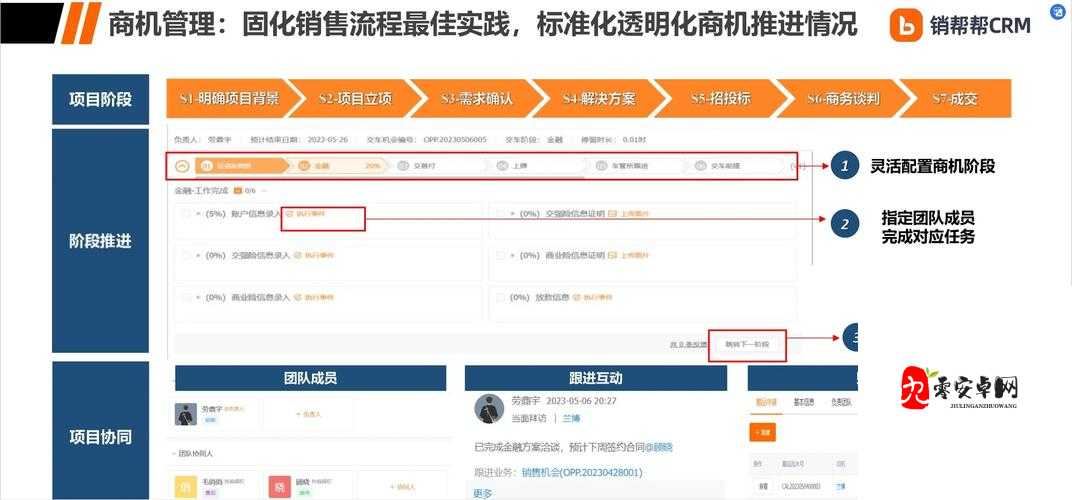Click the 上牌 stage's circle icon
Viewport: 1072px width, 500px height.
point(502,166)
